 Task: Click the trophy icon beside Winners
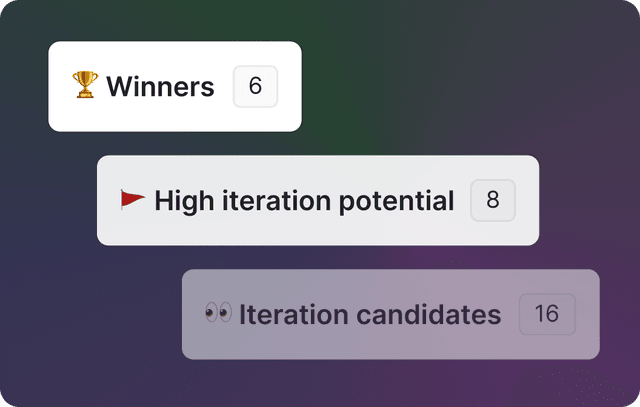[x=85, y=86]
